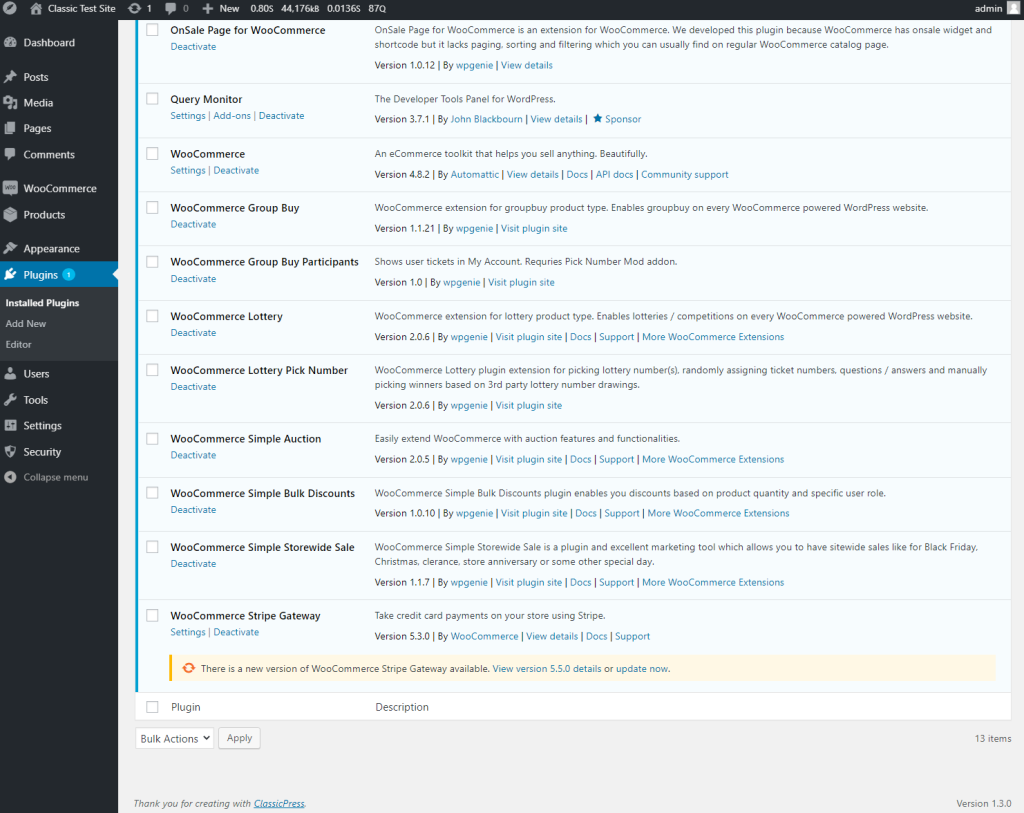Screen dimensions: 1024x813
Task: Open Query Monitor Add-ons link
Action: [232, 116]
